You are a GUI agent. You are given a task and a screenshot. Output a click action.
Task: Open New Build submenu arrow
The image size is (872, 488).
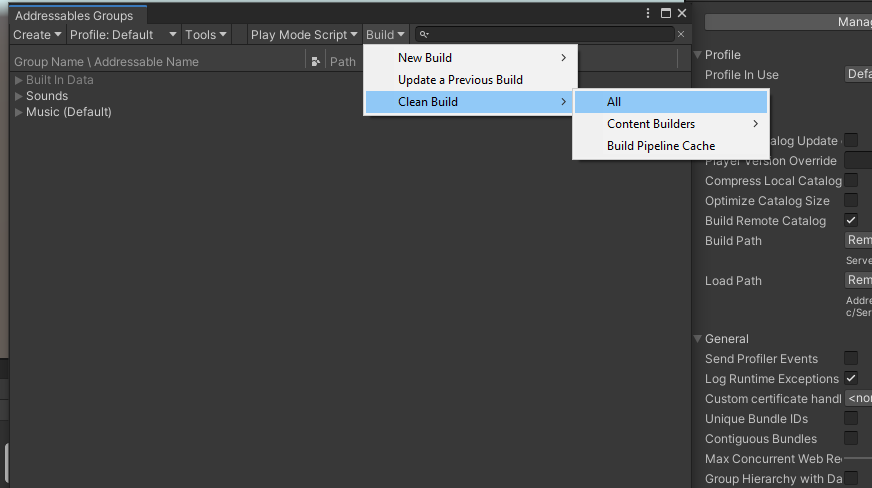563,58
